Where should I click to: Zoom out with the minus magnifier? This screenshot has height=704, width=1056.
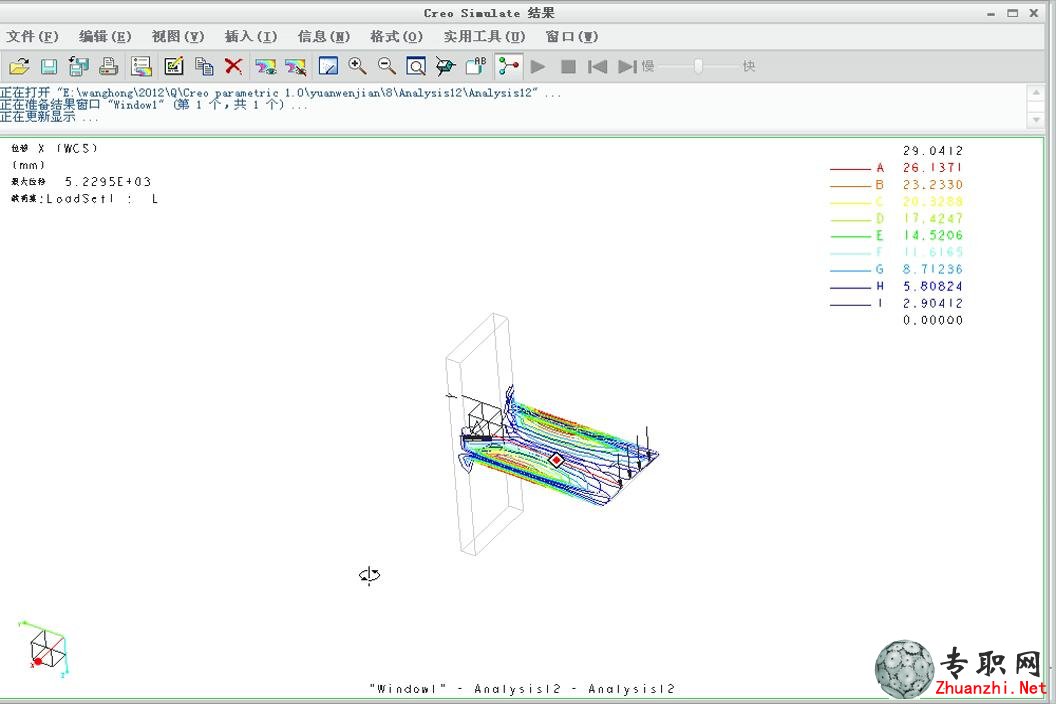pyautogui.click(x=387, y=66)
